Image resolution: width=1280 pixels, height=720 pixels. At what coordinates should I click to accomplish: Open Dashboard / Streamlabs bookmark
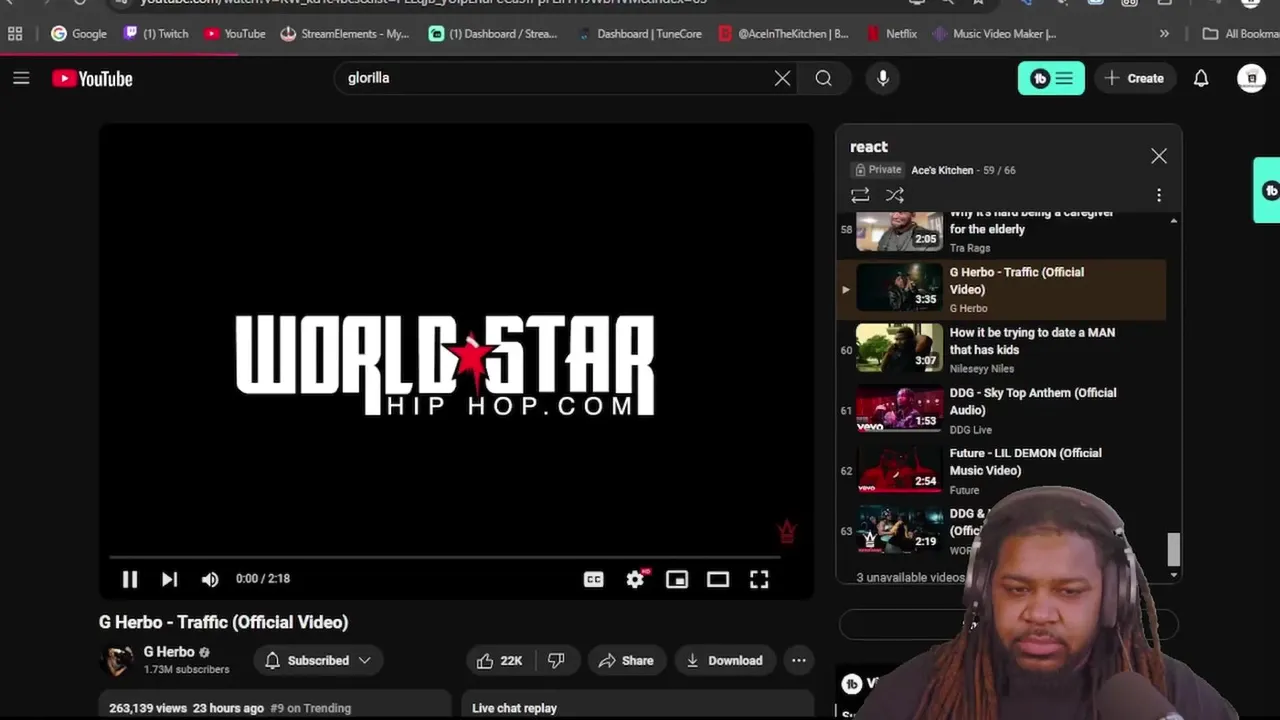[x=493, y=34]
